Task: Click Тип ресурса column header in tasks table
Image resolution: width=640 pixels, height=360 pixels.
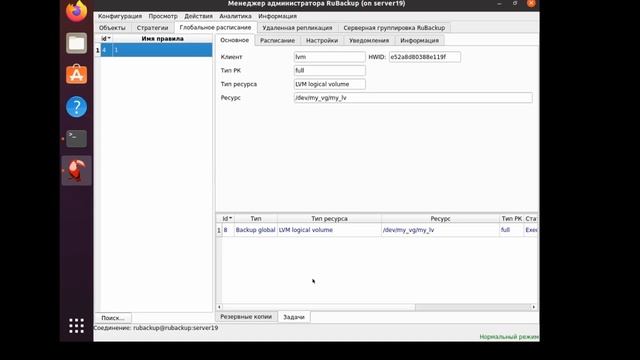Action: click(x=329, y=219)
